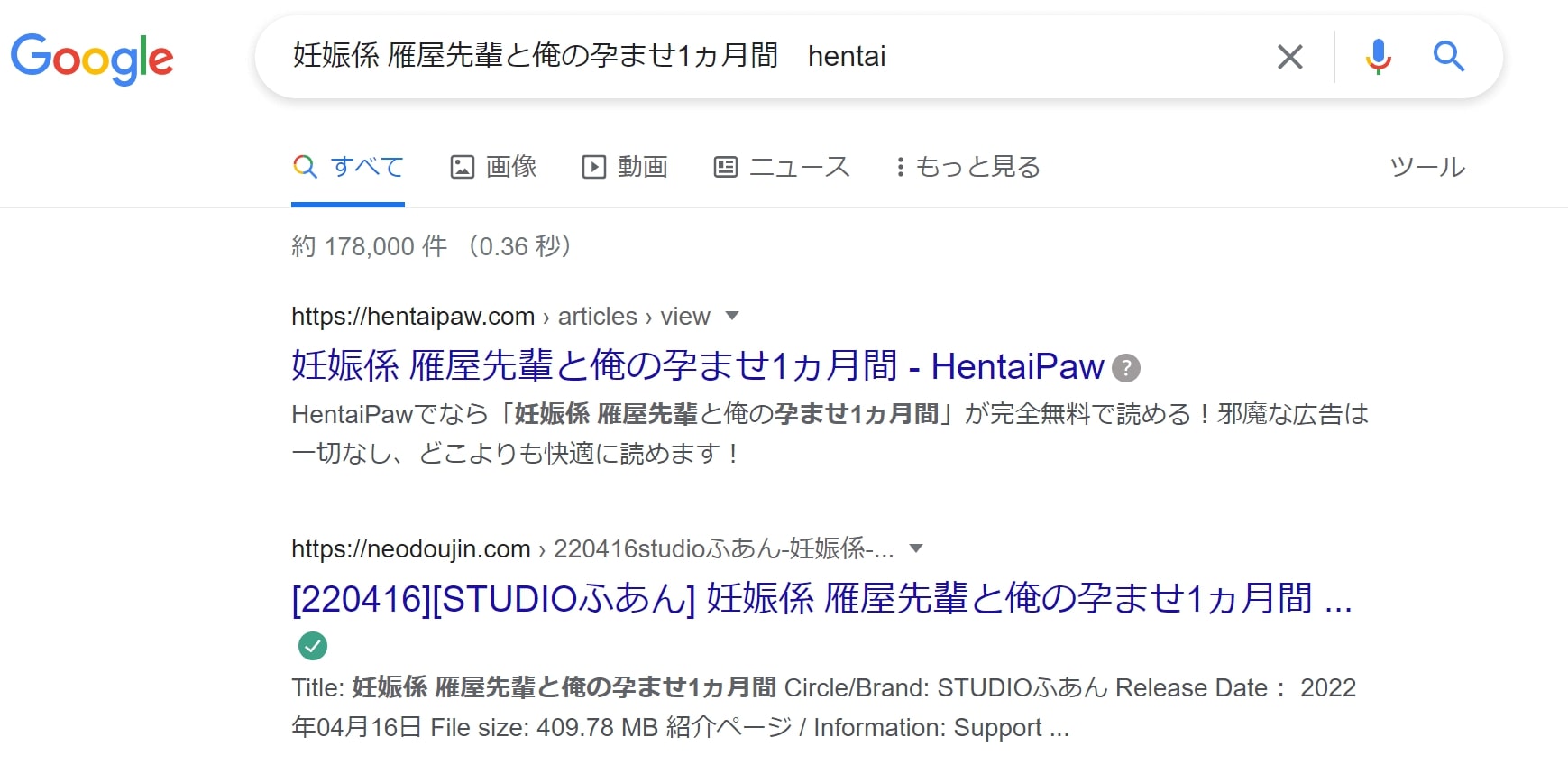
Task: Switch to the 画像 tab
Action: tap(494, 167)
